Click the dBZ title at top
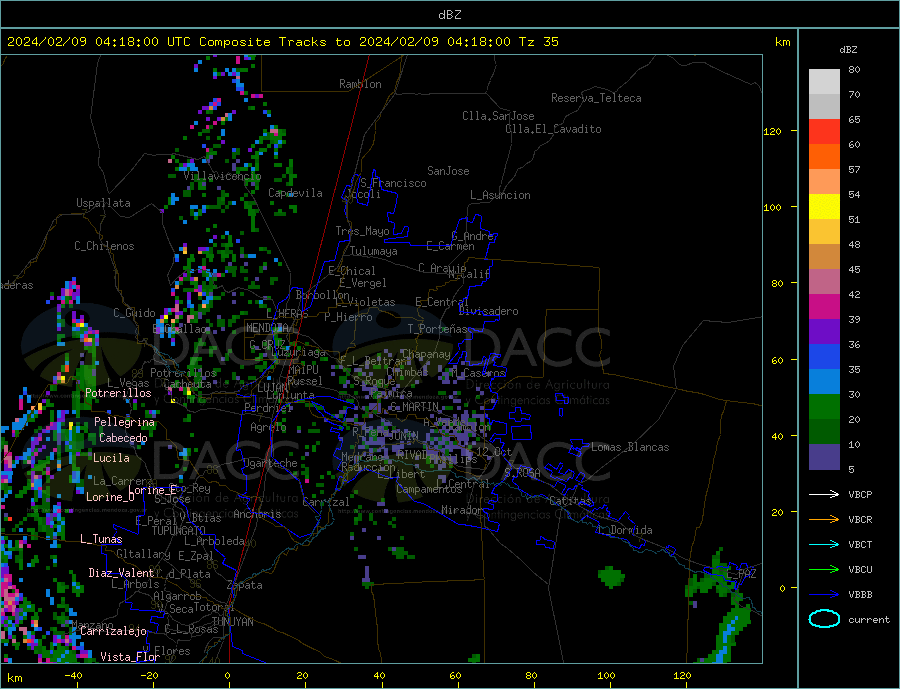The height and width of the screenshot is (689, 900). coord(449,16)
